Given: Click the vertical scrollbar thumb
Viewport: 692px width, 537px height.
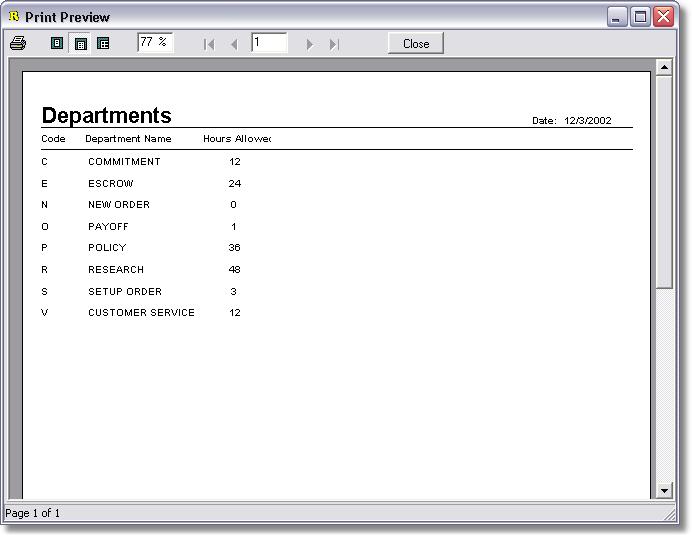Looking at the screenshot, I should click(664, 182).
